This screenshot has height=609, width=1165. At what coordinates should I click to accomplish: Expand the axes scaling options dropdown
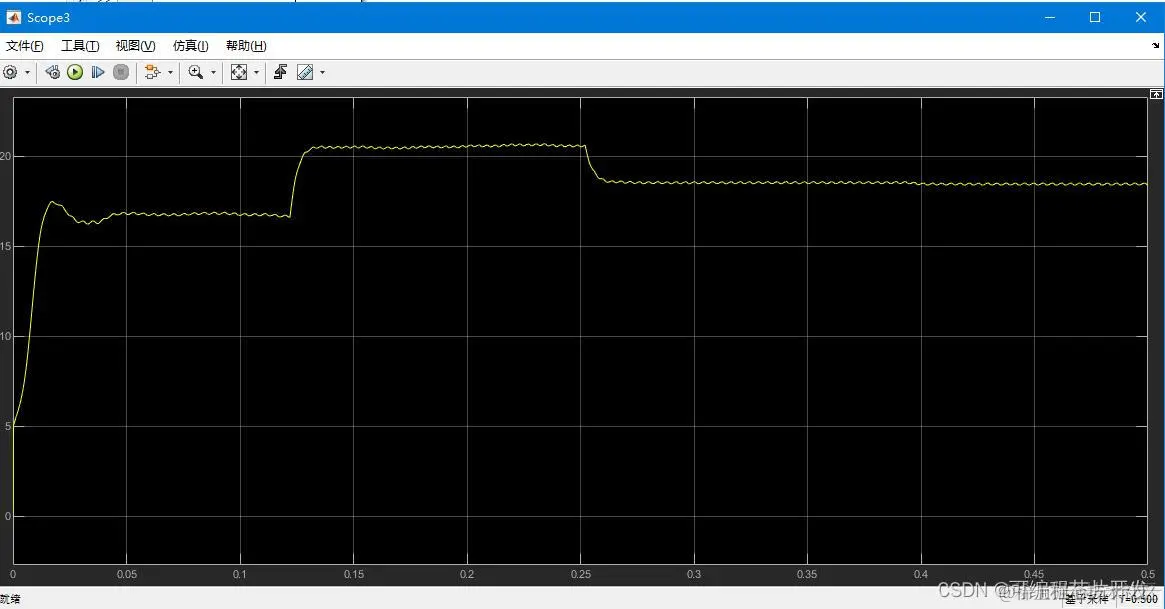click(256, 72)
